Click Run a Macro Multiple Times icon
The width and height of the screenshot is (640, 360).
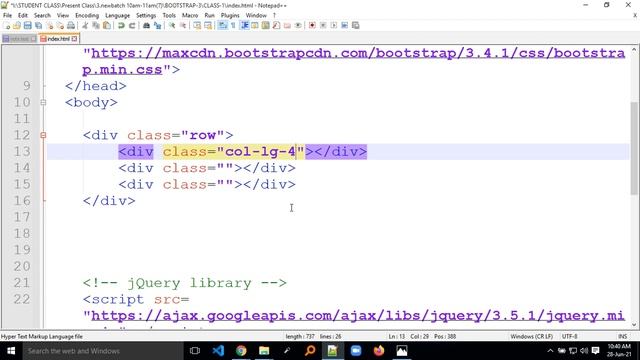[x=344, y=25]
